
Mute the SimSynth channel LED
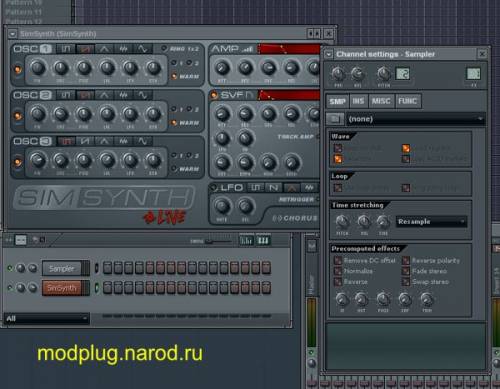coord(10,287)
